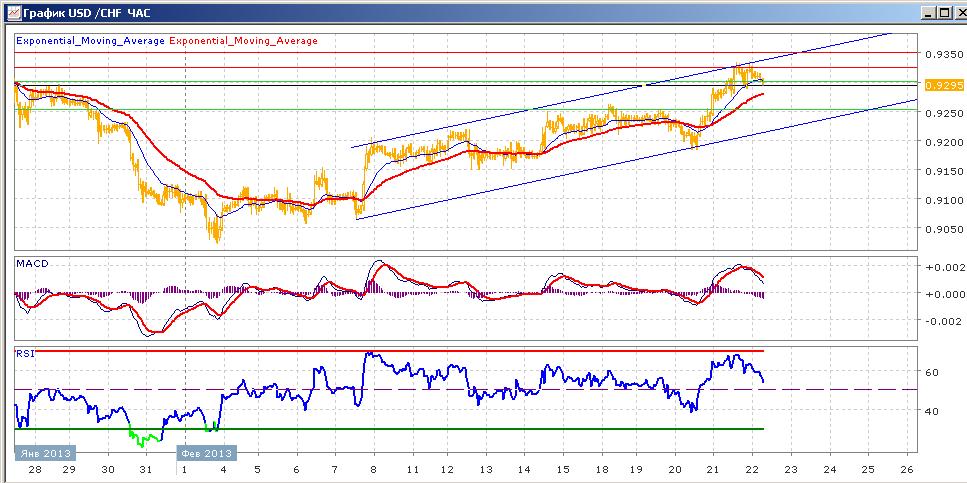Click date 24 on the time axis
Screen dimensions: 967x483
point(829,468)
